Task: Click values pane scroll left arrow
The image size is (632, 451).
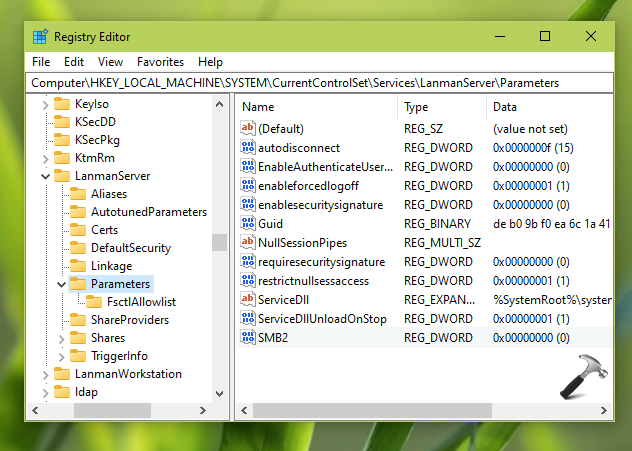Action: click(244, 410)
